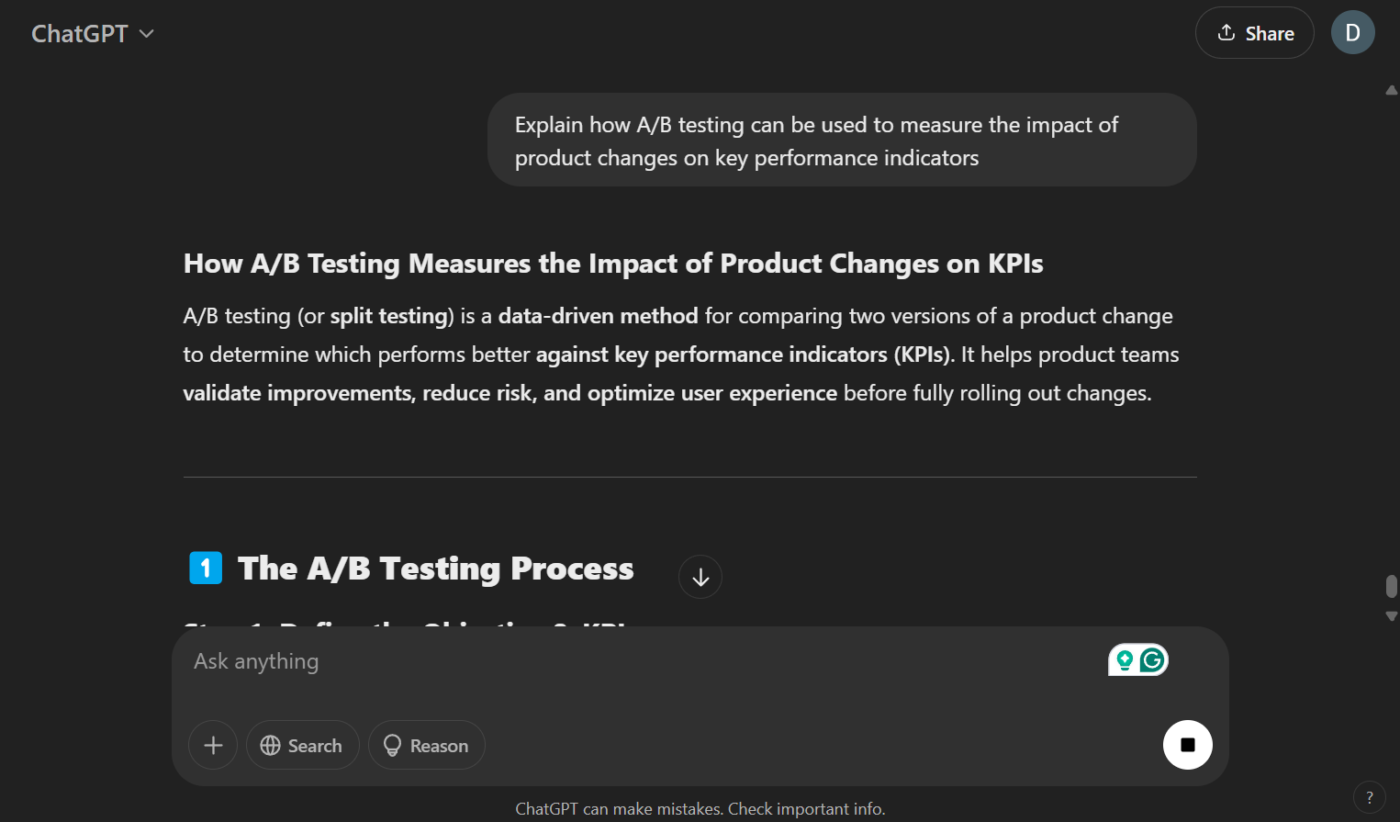The height and width of the screenshot is (822, 1400).
Task: Click the Grammarly icon in input box
Action: (1153, 660)
